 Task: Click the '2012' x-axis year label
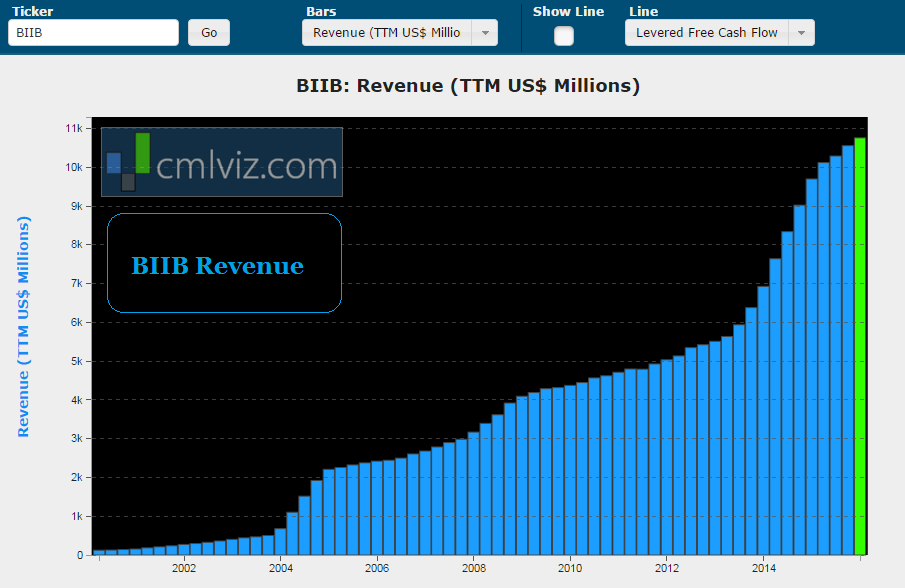667,568
